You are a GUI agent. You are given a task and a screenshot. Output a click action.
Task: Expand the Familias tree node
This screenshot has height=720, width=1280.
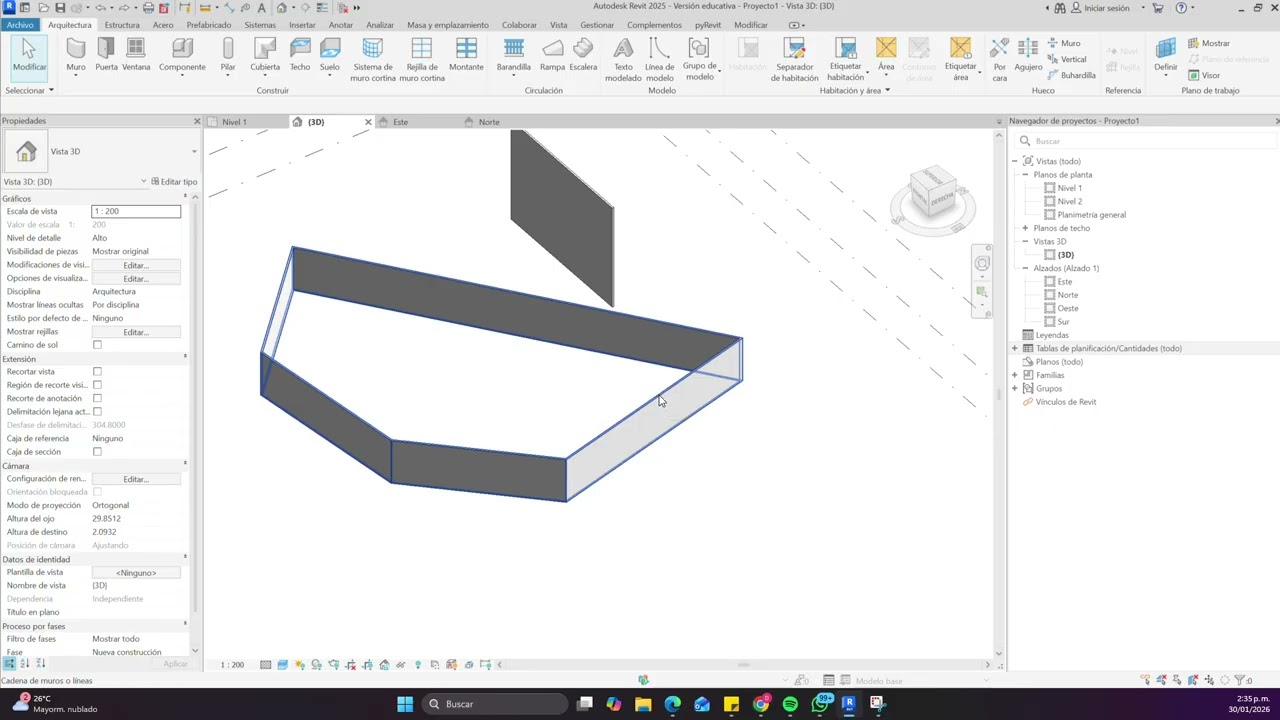pyautogui.click(x=1015, y=375)
